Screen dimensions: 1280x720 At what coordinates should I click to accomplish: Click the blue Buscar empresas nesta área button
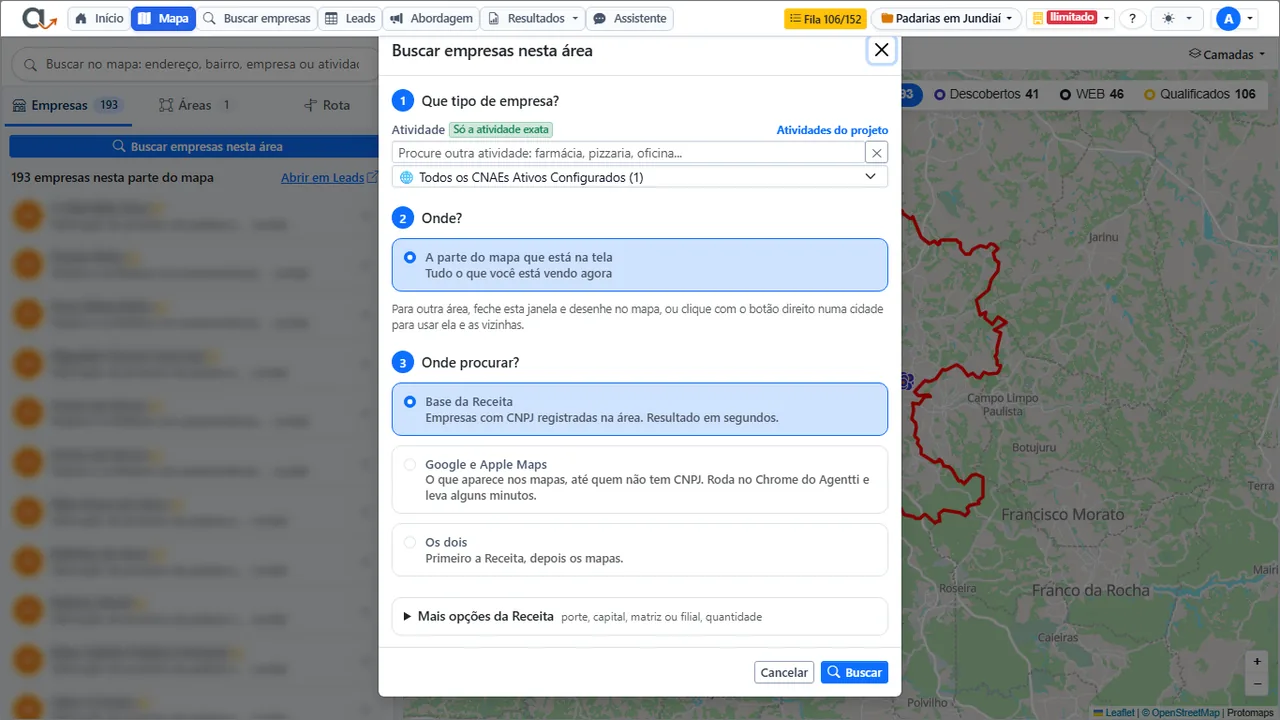(x=194, y=146)
